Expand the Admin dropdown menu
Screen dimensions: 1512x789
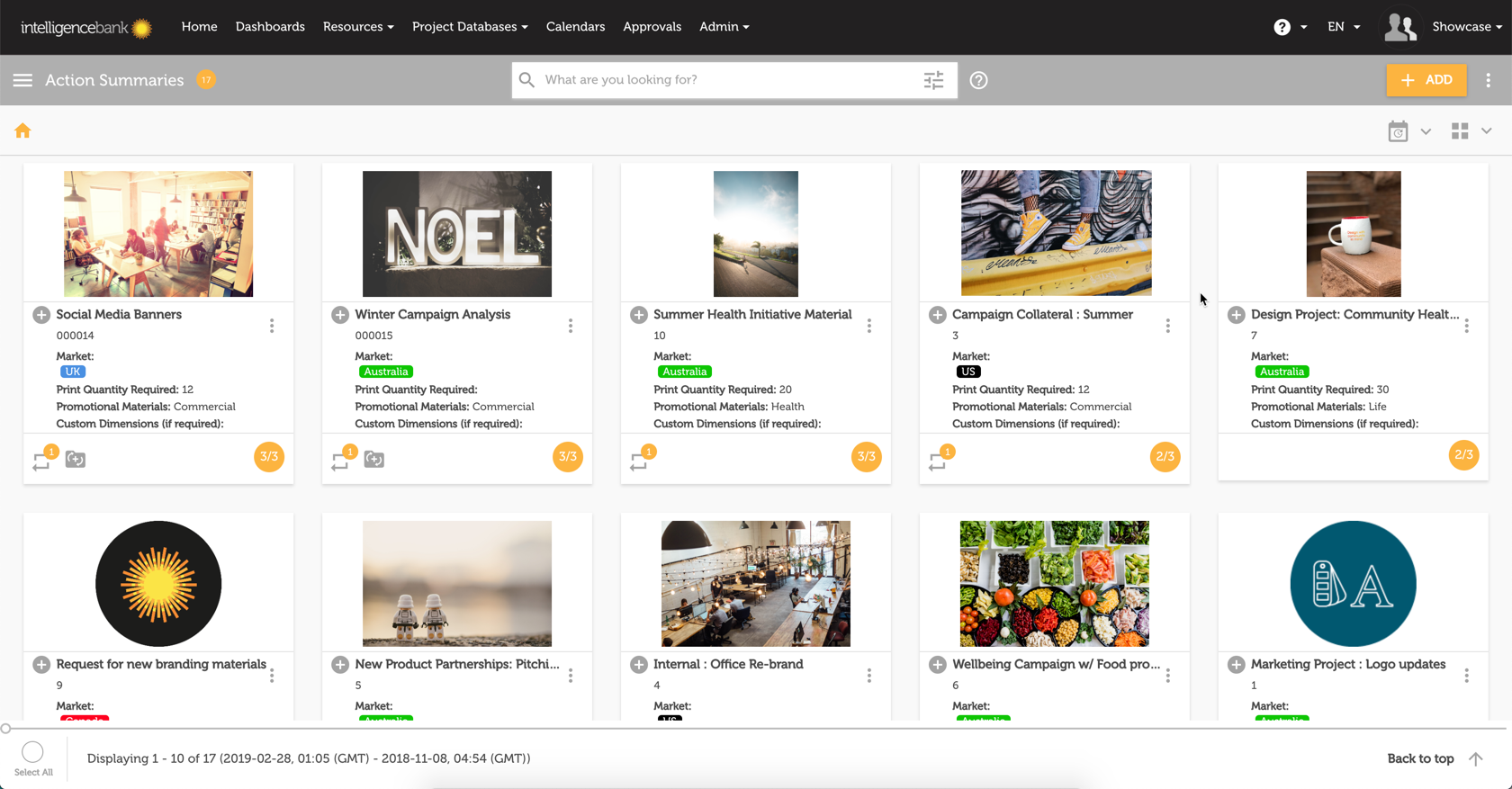tap(724, 27)
